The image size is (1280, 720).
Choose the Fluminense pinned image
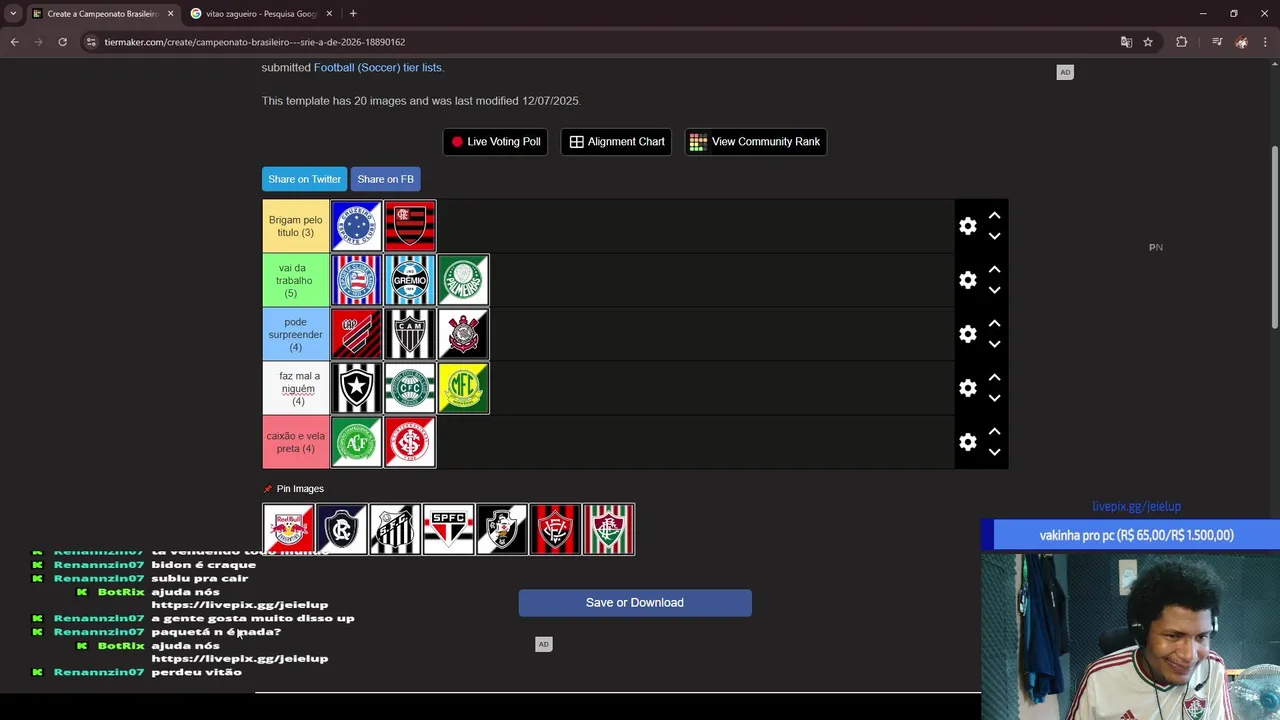[609, 529]
